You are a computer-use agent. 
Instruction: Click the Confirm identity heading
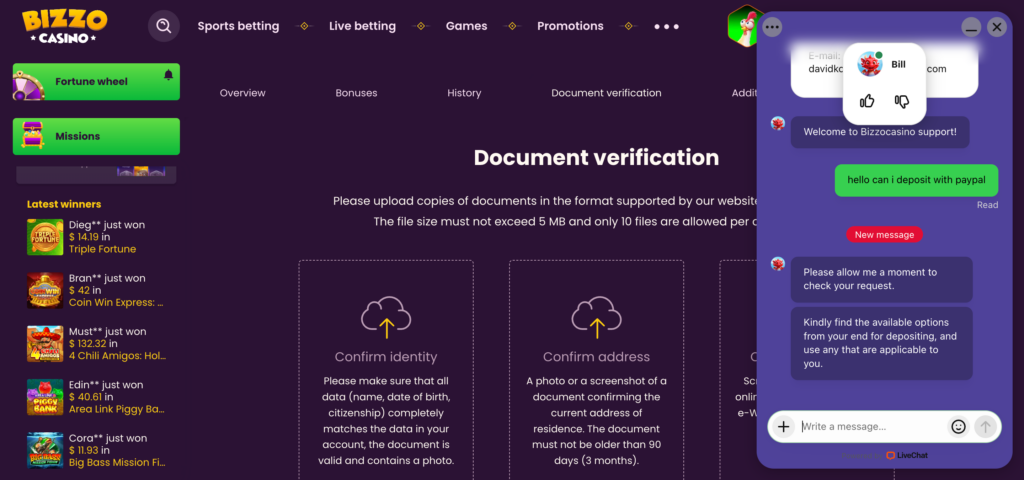(386, 357)
